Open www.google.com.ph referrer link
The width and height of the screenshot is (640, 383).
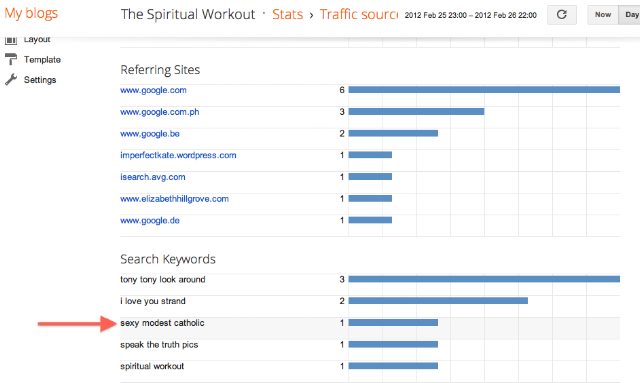point(160,112)
